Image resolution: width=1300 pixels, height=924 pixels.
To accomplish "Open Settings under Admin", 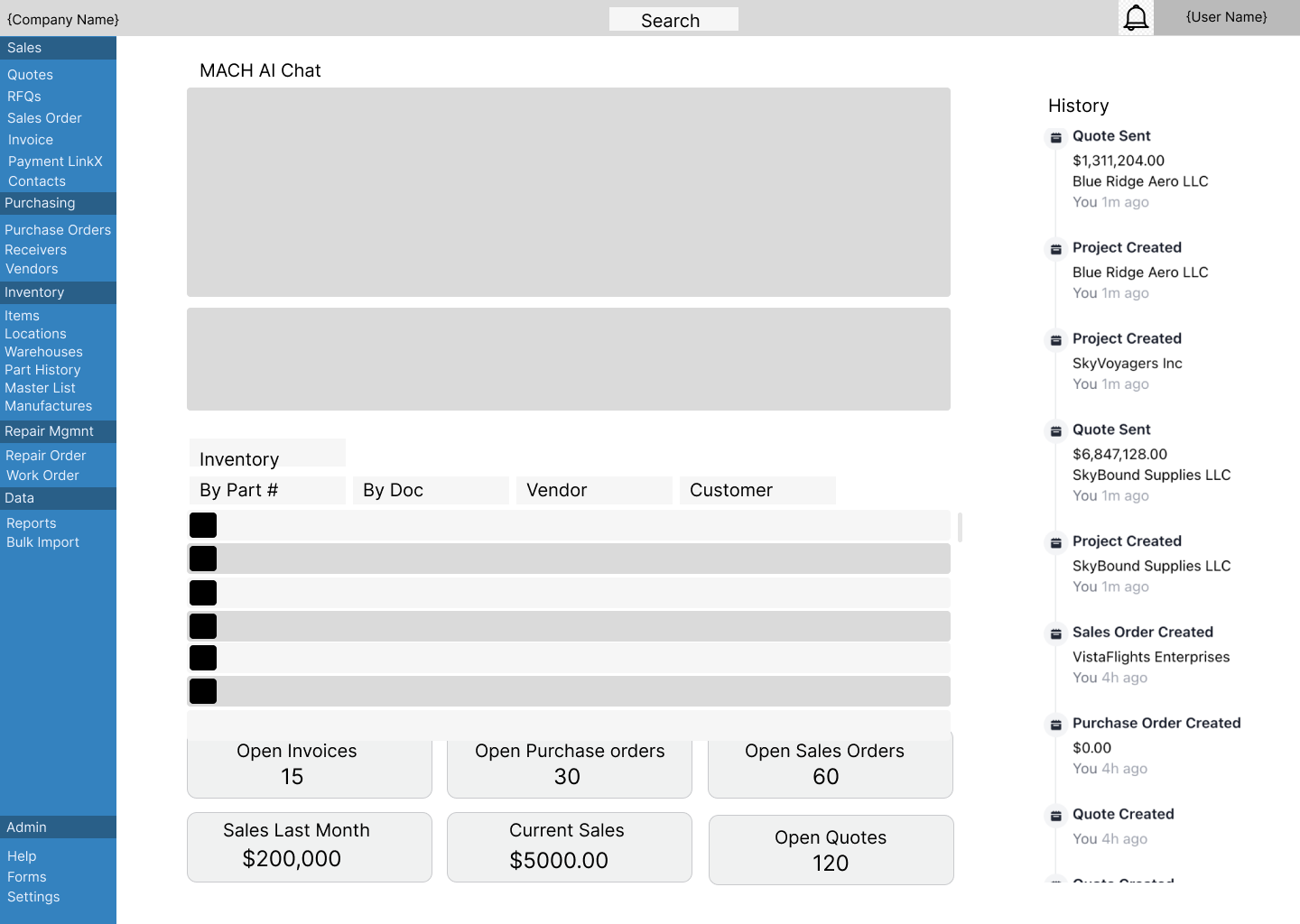I will coord(33,897).
